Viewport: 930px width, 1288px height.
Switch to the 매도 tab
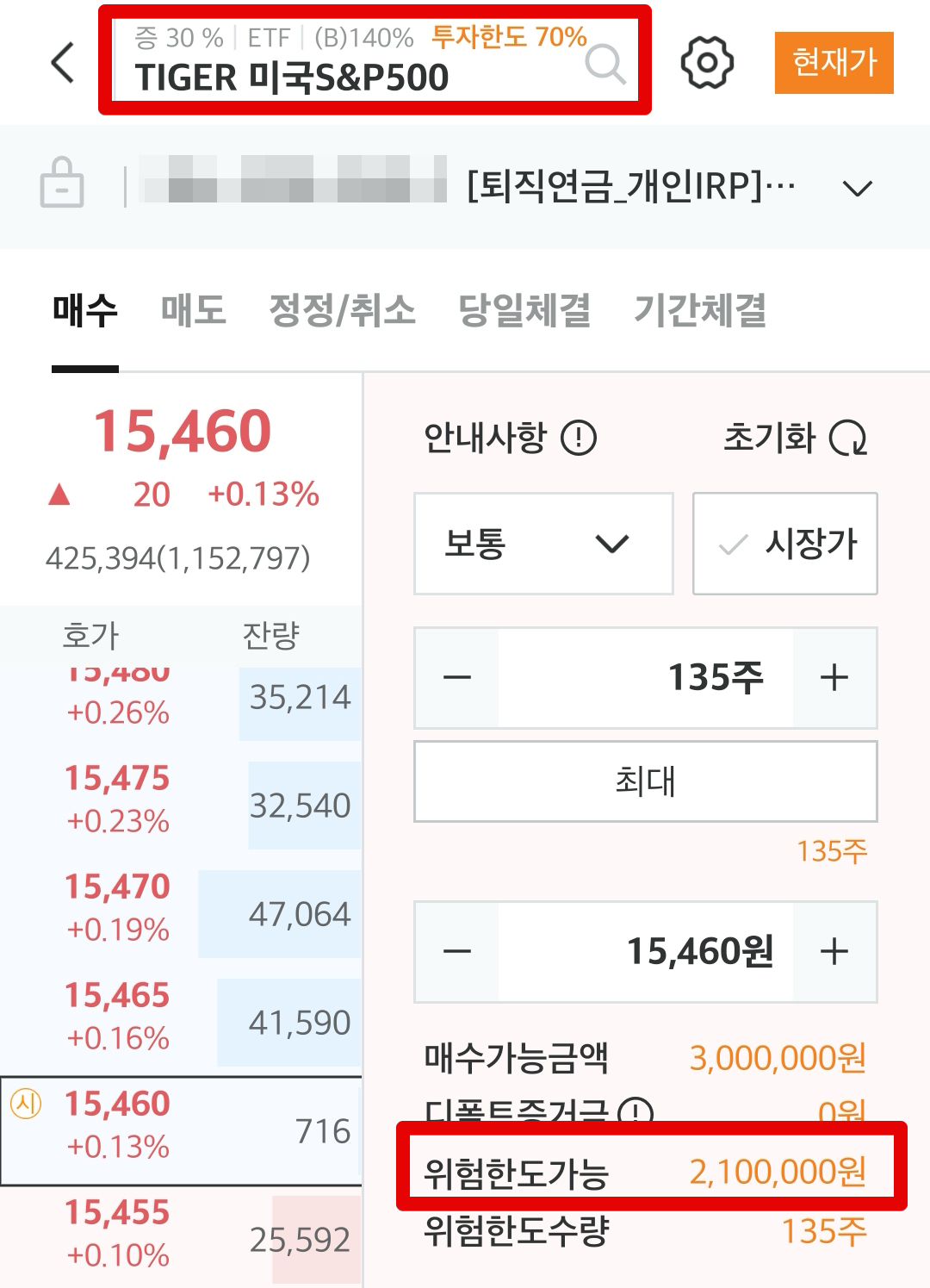[194, 310]
